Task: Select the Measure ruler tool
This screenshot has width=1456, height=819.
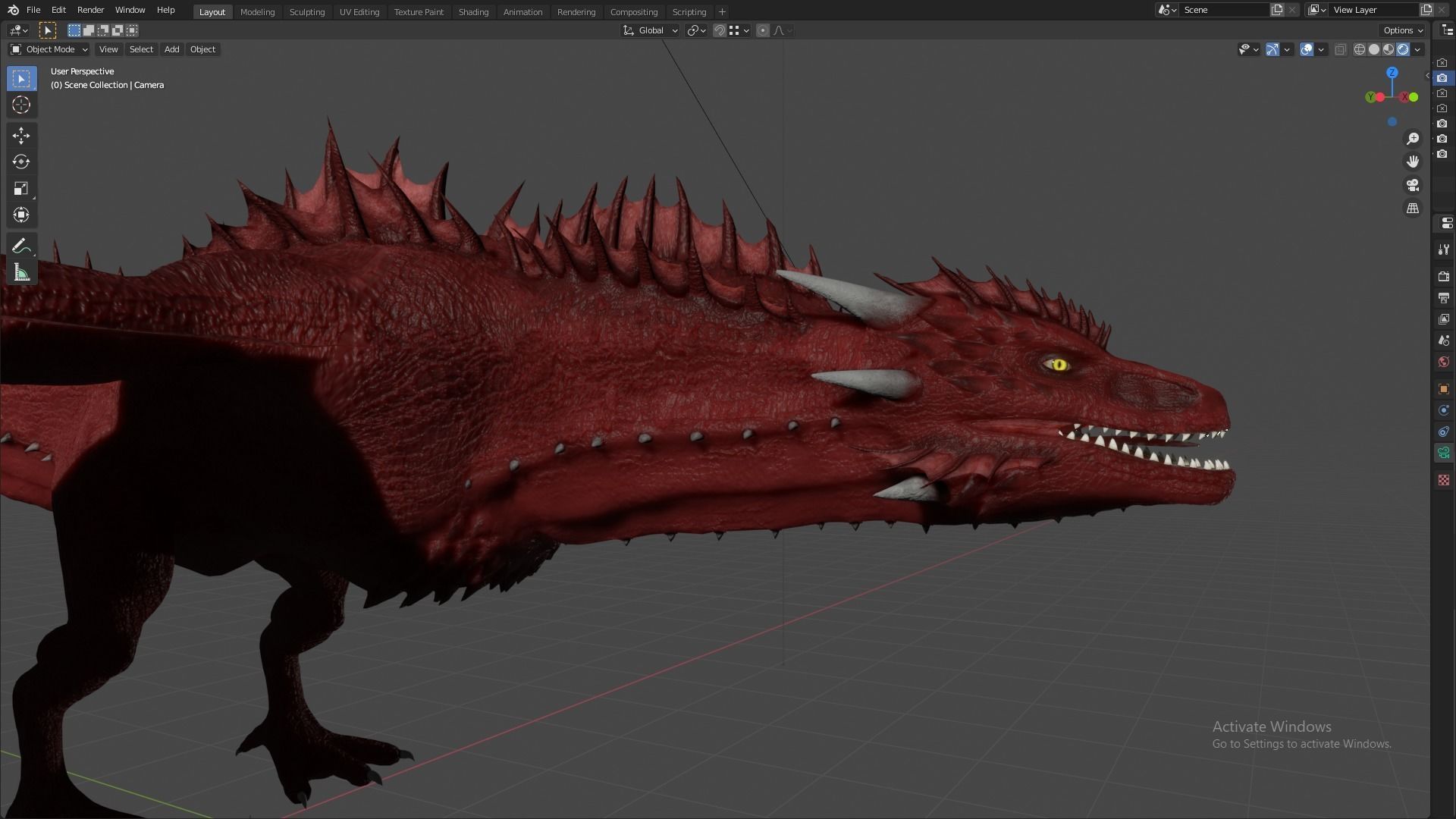Action: click(x=21, y=272)
